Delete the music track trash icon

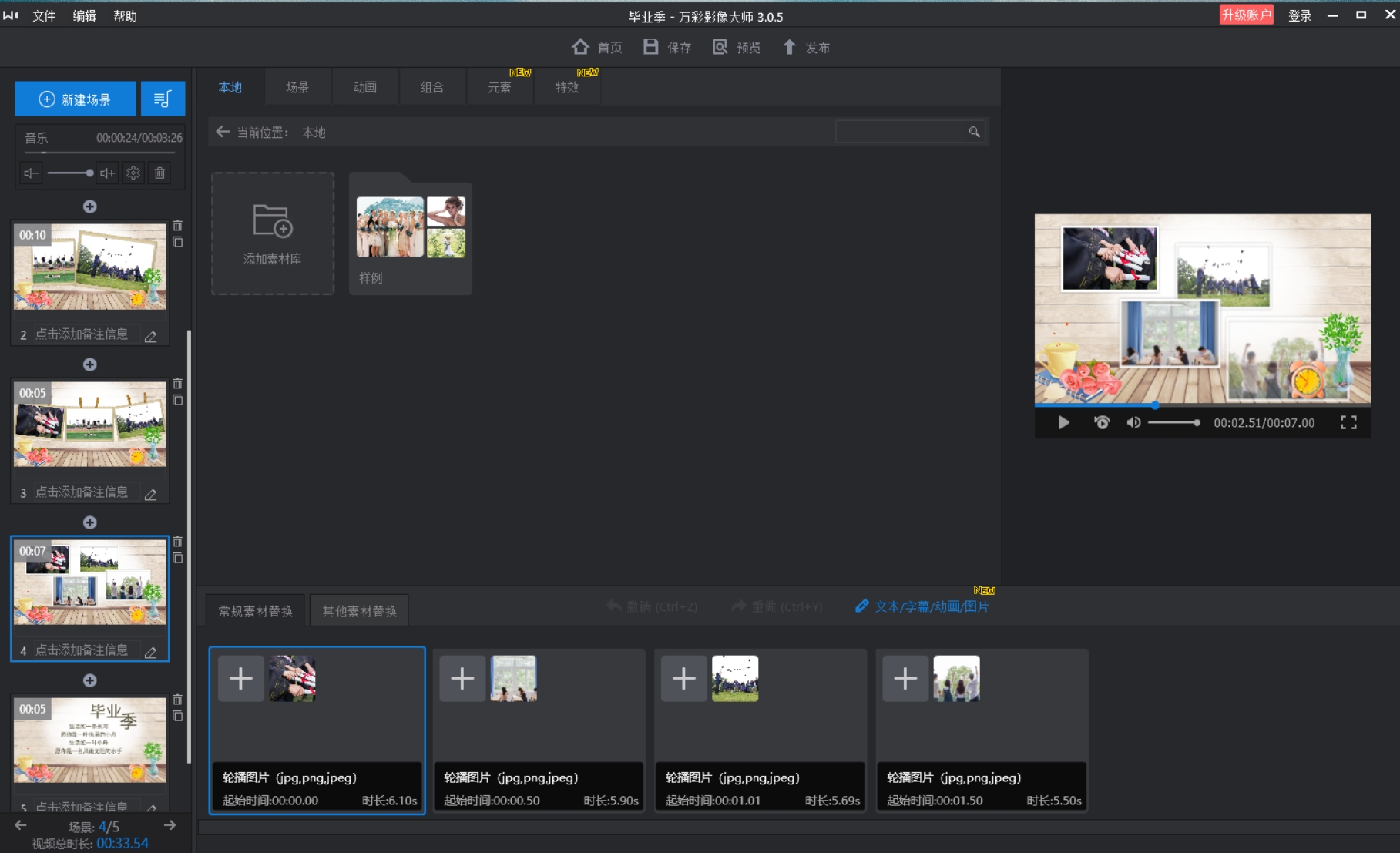tap(159, 173)
